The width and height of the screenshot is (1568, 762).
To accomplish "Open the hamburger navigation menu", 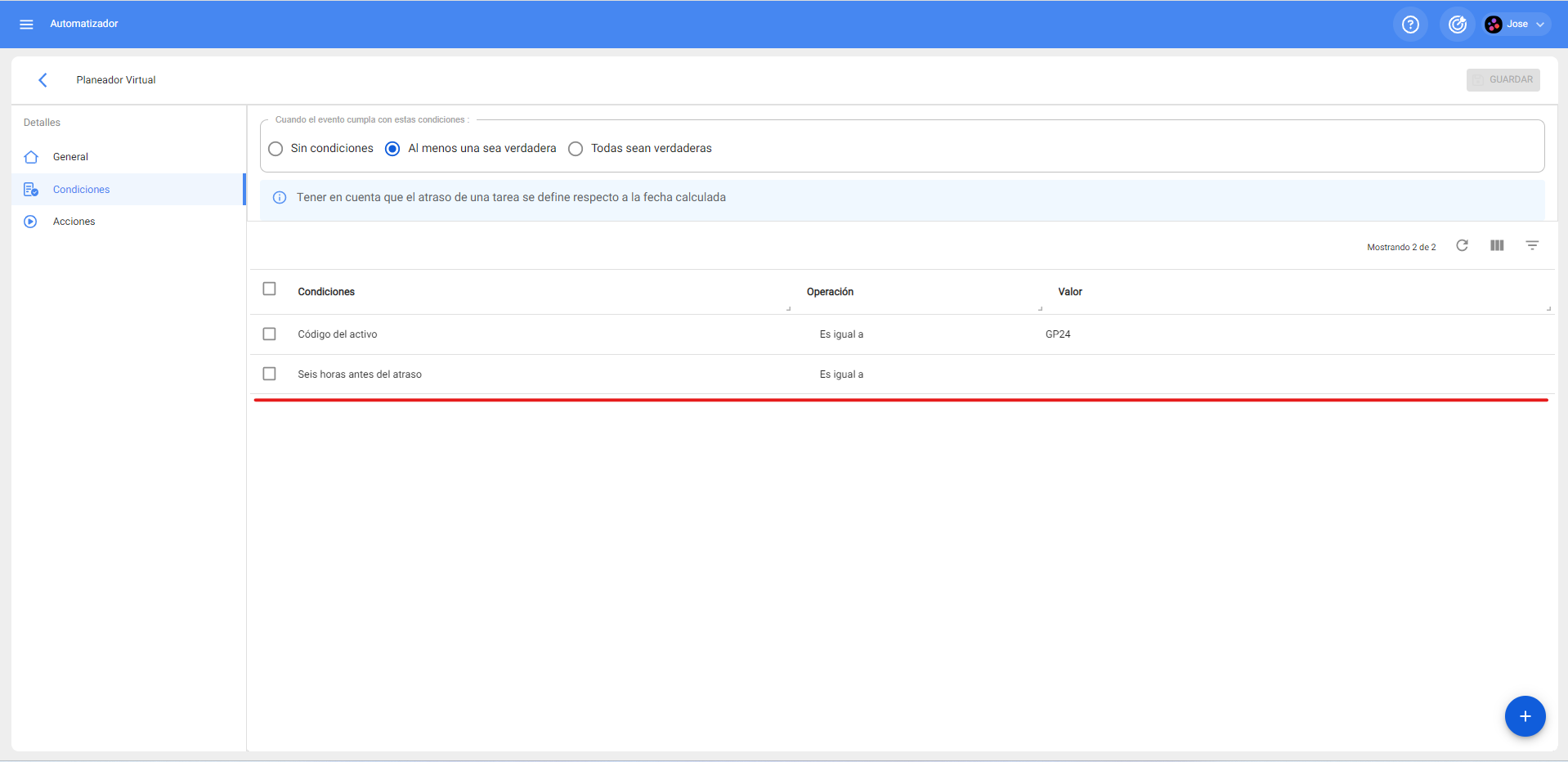I will [26, 25].
